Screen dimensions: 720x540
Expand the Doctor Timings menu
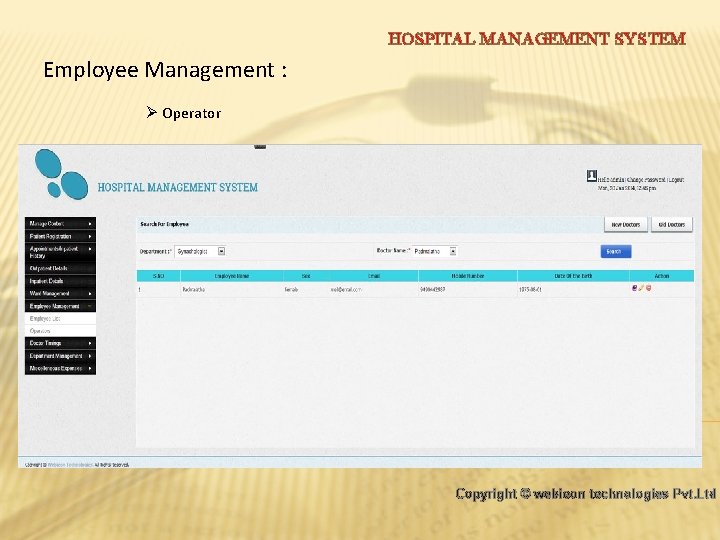tap(60, 343)
